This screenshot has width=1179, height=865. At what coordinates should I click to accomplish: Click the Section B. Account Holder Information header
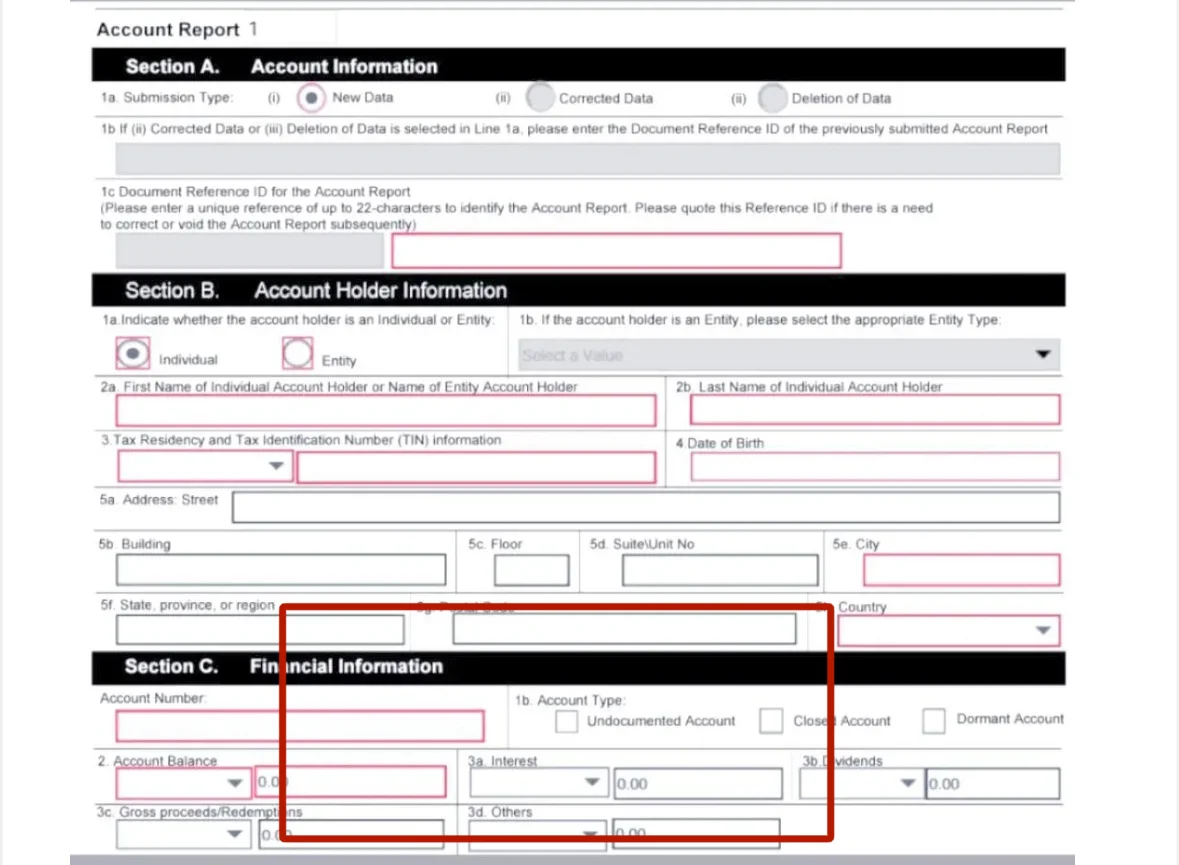coord(578,290)
